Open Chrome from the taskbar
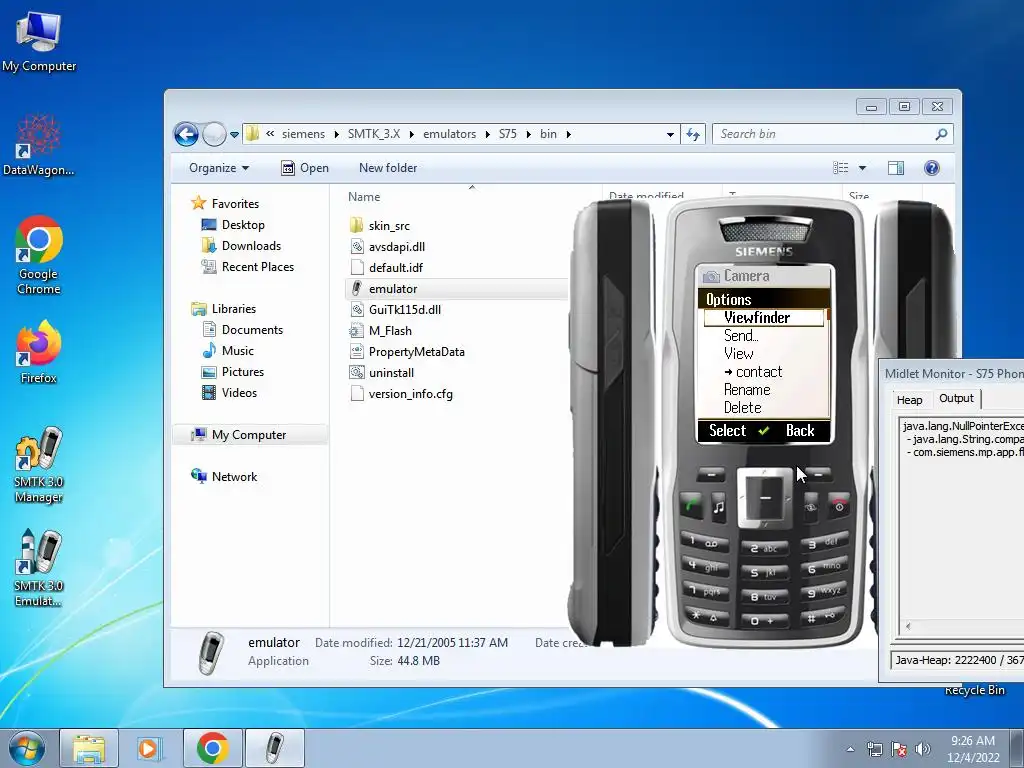 [212, 748]
